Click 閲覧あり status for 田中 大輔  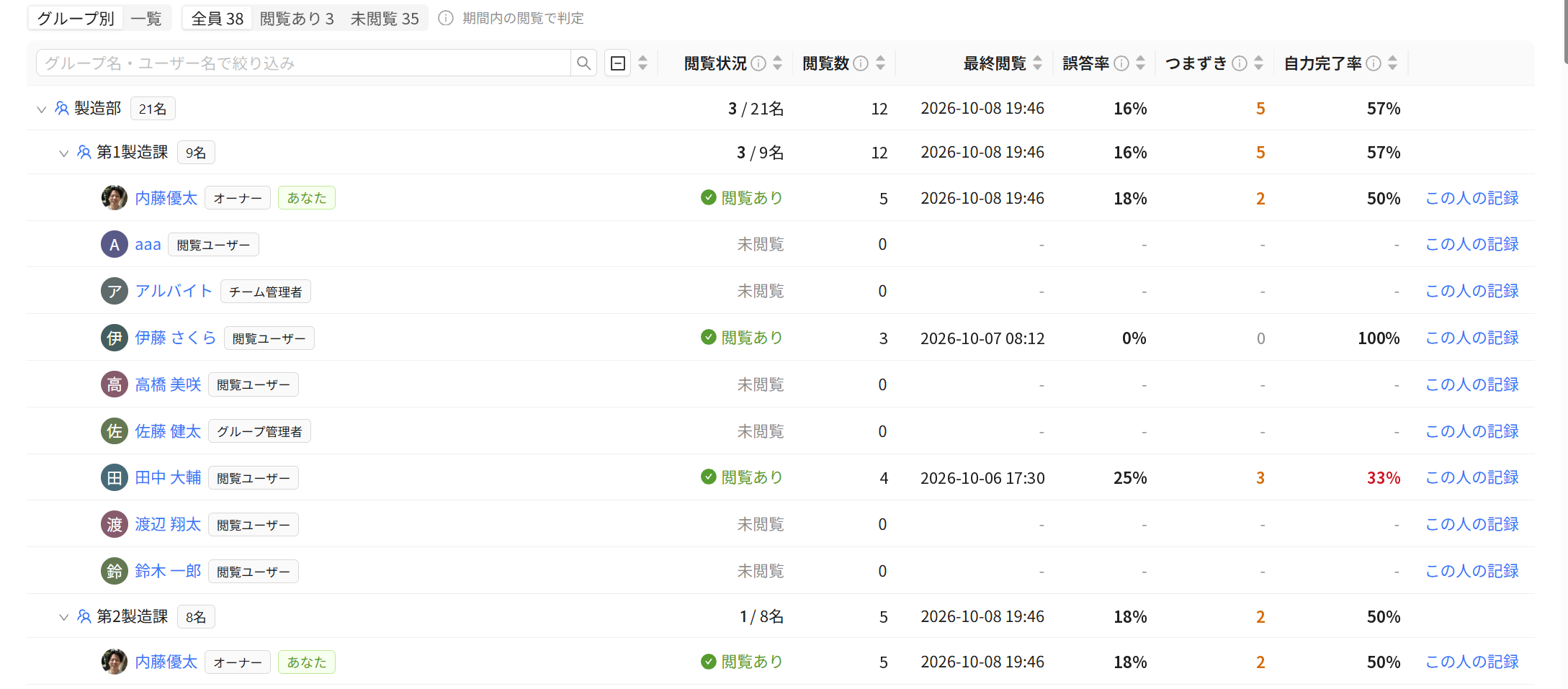pos(742,477)
